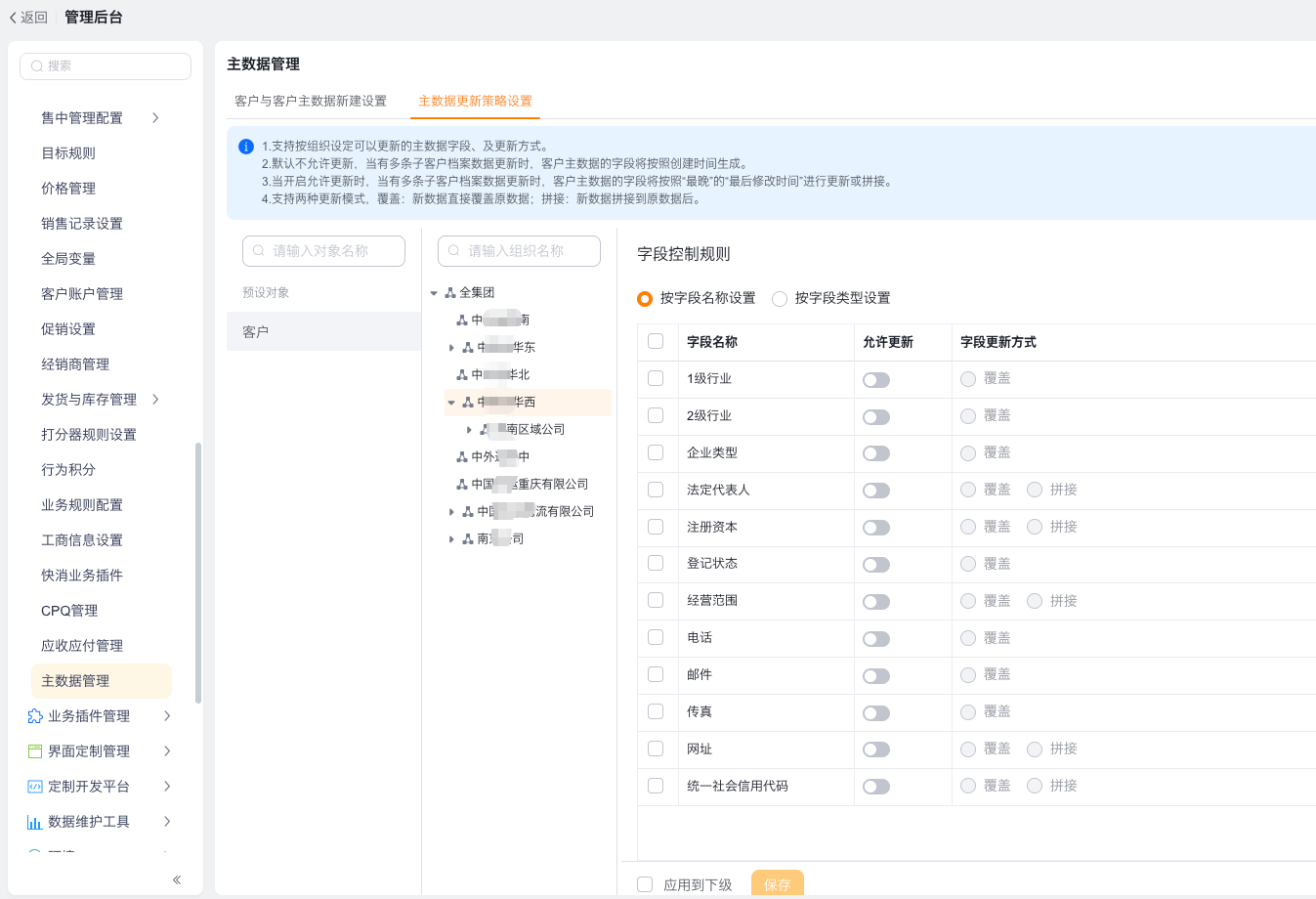Select 客户 preset object
This screenshot has width=1316, height=899.
pos(323,331)
